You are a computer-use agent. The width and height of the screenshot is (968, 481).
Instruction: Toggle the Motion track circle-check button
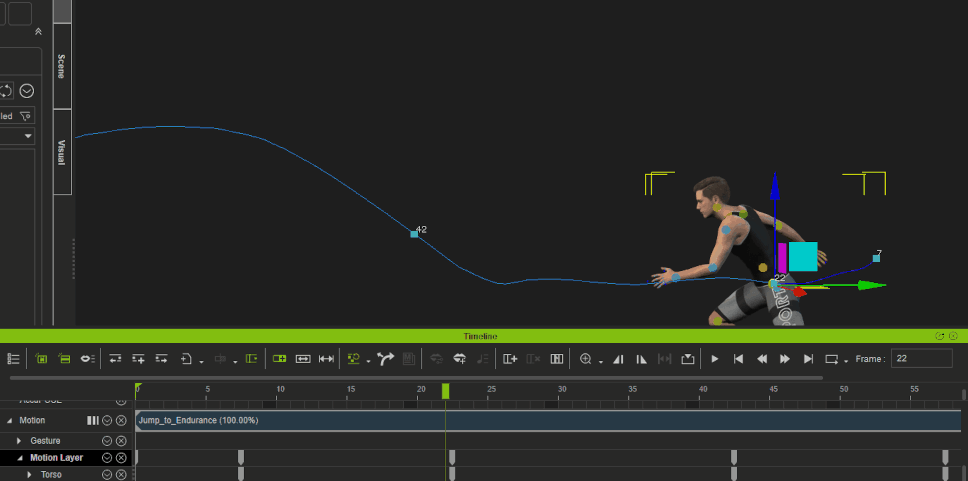click(107, 420)
